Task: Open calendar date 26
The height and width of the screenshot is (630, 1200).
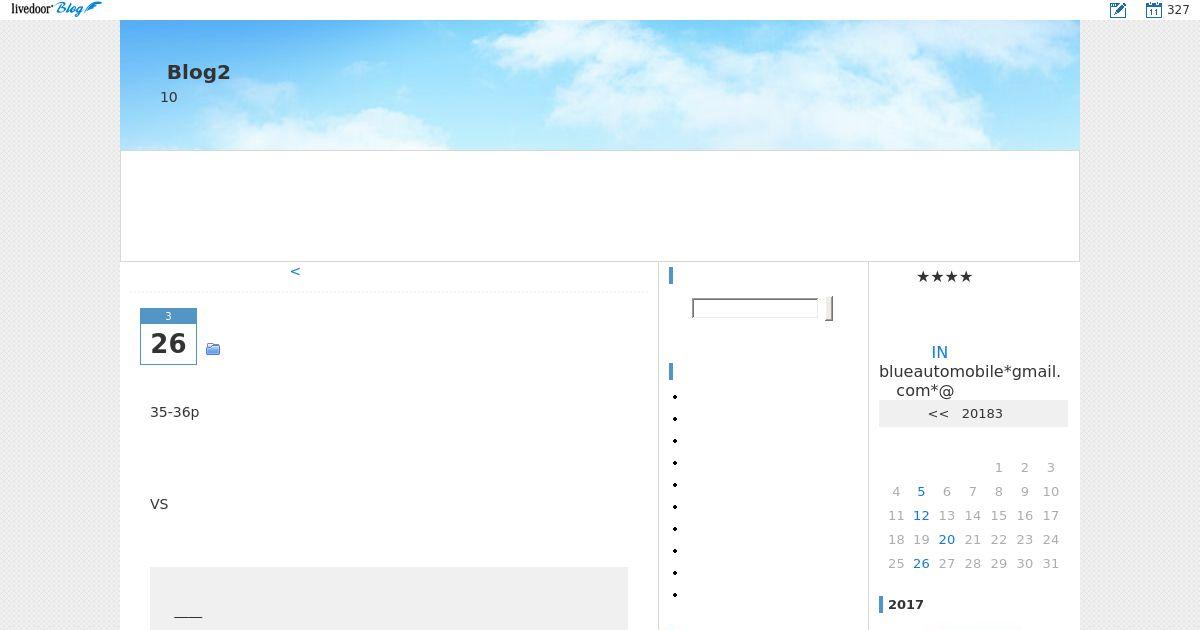Action: point(921,563)
